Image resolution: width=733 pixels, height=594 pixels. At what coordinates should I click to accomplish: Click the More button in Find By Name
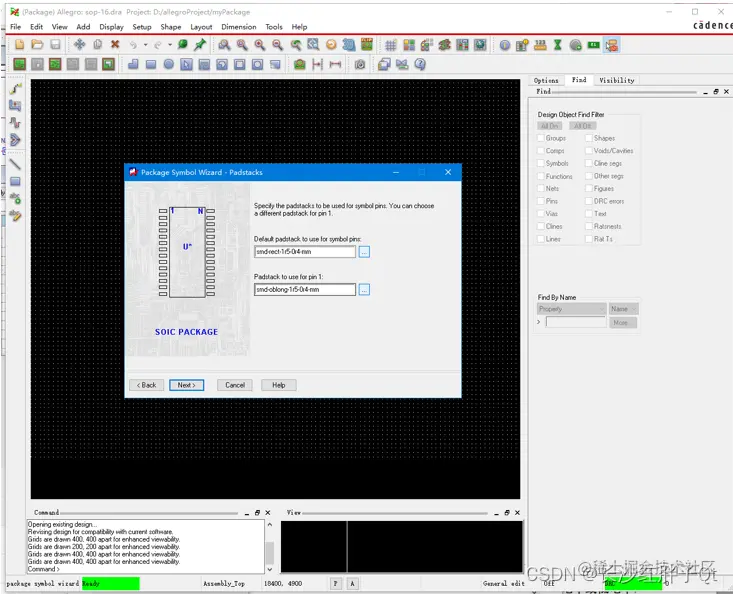pos(623,322)
